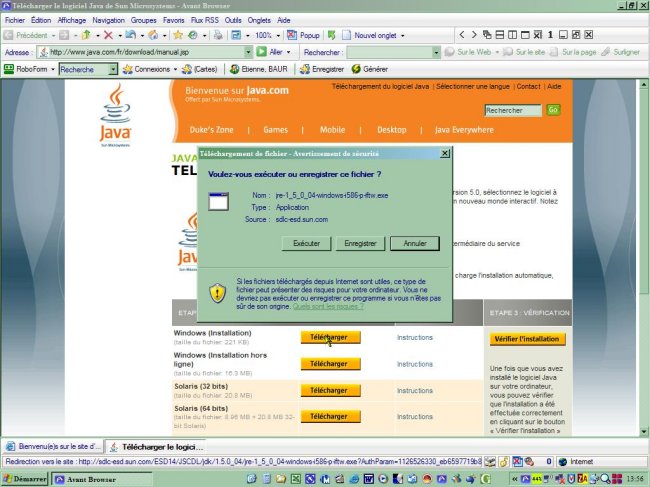
Task: Click the Stop loading red X icon
Action: [108, 35]
